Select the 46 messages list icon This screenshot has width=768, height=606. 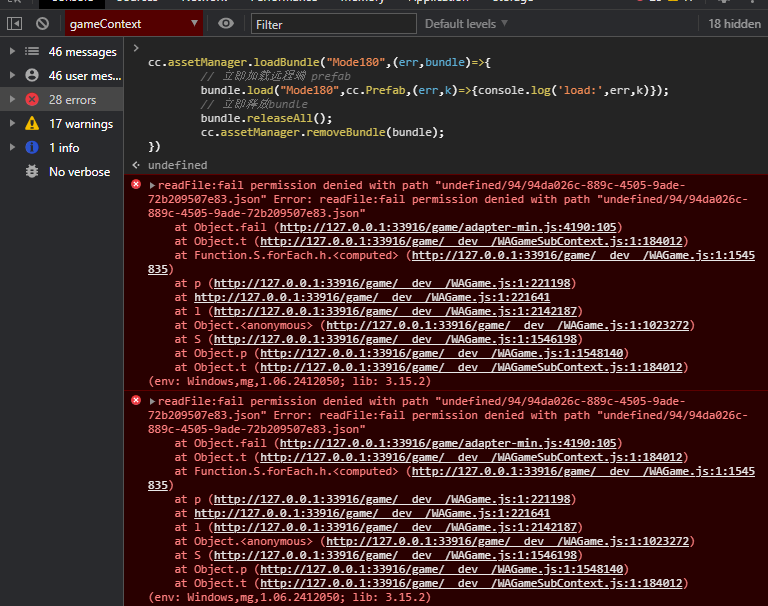pyautogui.click(x=32, y=51)
